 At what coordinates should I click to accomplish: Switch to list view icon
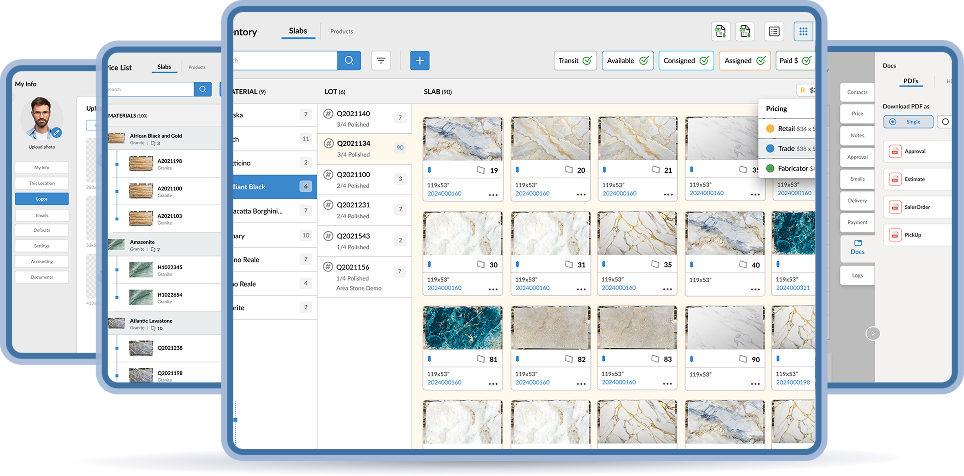773,31
